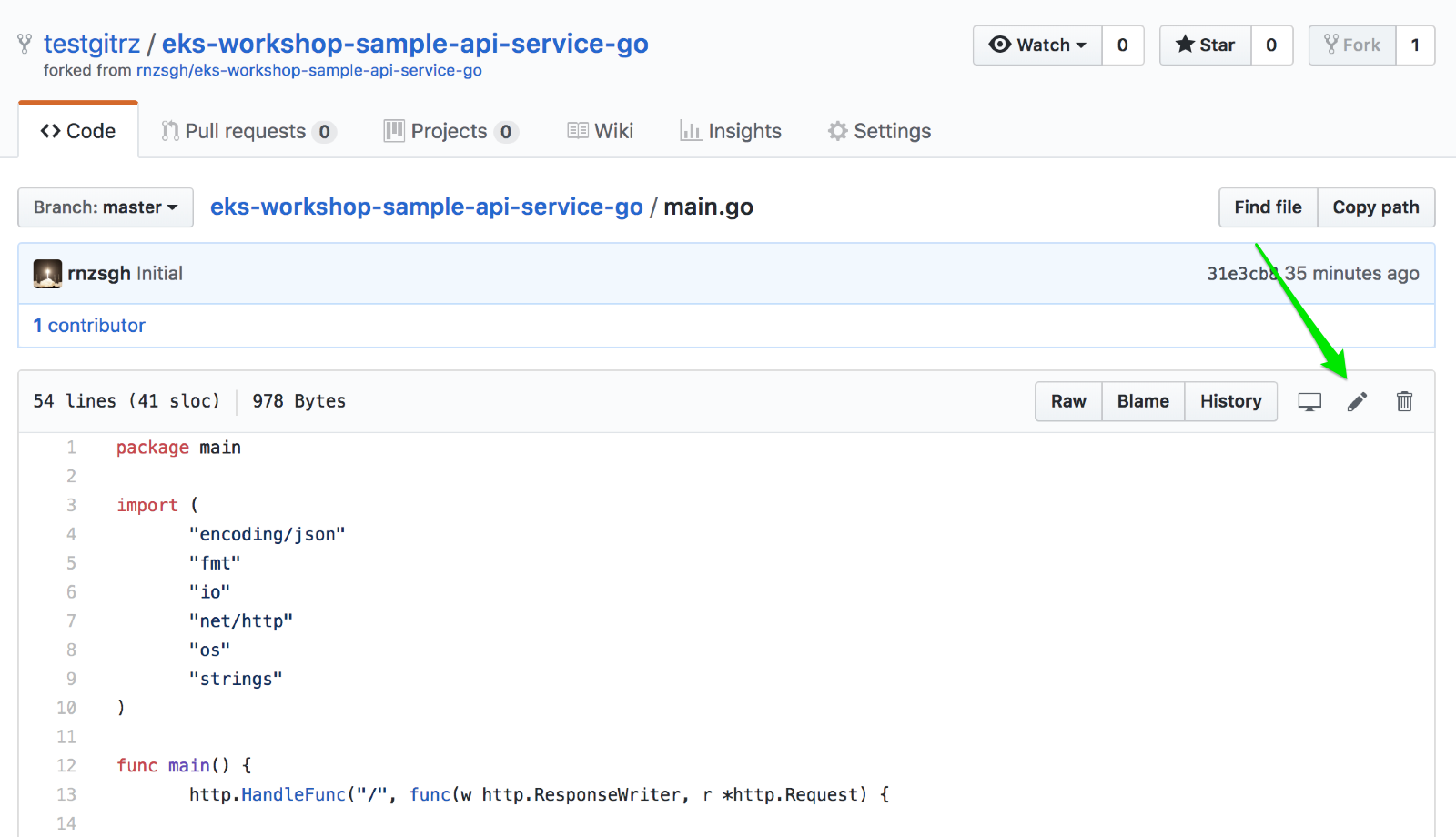Open the Branch: master dropdown

pos(105,207)
